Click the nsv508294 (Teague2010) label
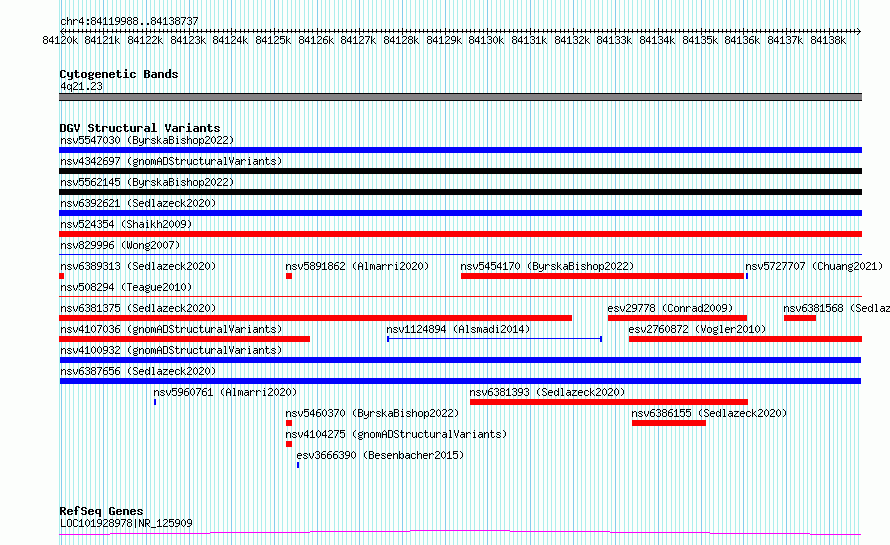Screen dimensions: 890x545 [126, 287]
